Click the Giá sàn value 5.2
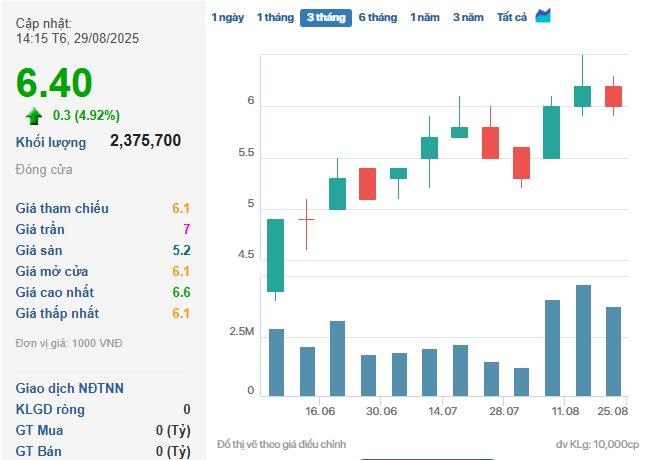Viewport: 667px width, 460px height. (x=181, y=251)
